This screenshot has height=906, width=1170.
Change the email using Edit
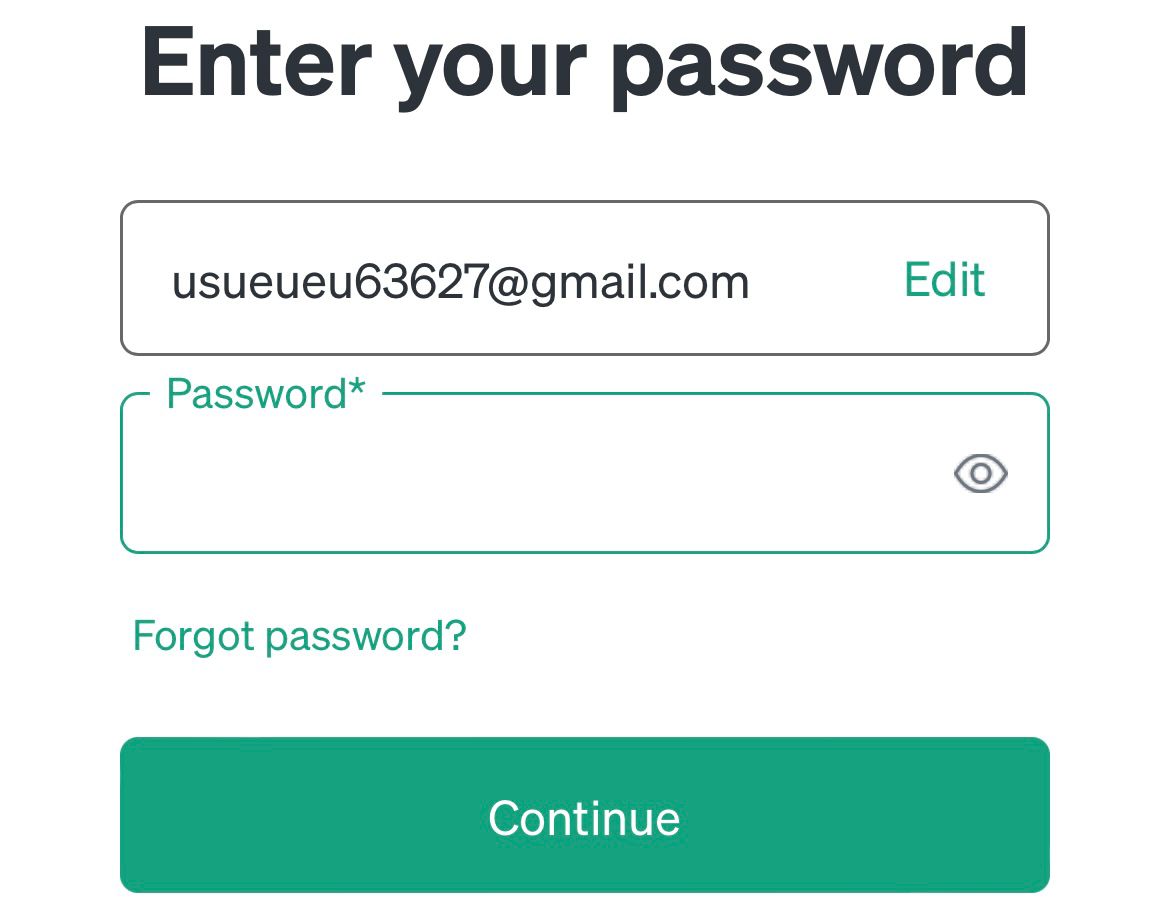(x=944, y=280)
